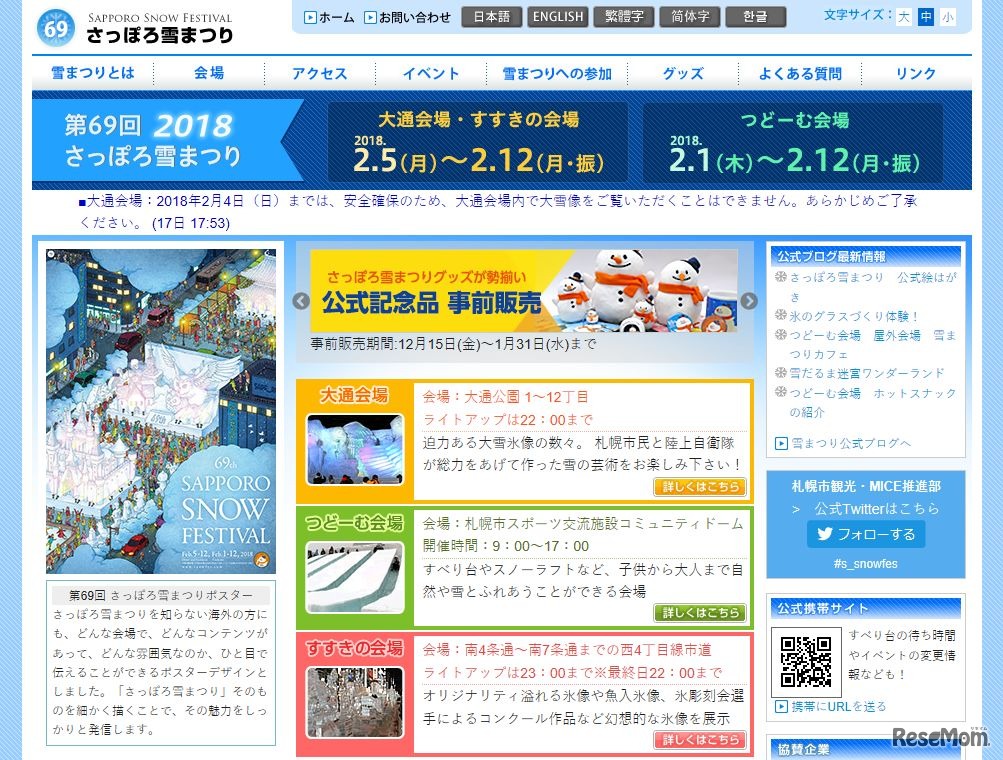The height and width of the screenshot is (760, 1003).
Task: Click 第69回 さっぽろ雪まつりポスター caption title
Action: (161, 595)
